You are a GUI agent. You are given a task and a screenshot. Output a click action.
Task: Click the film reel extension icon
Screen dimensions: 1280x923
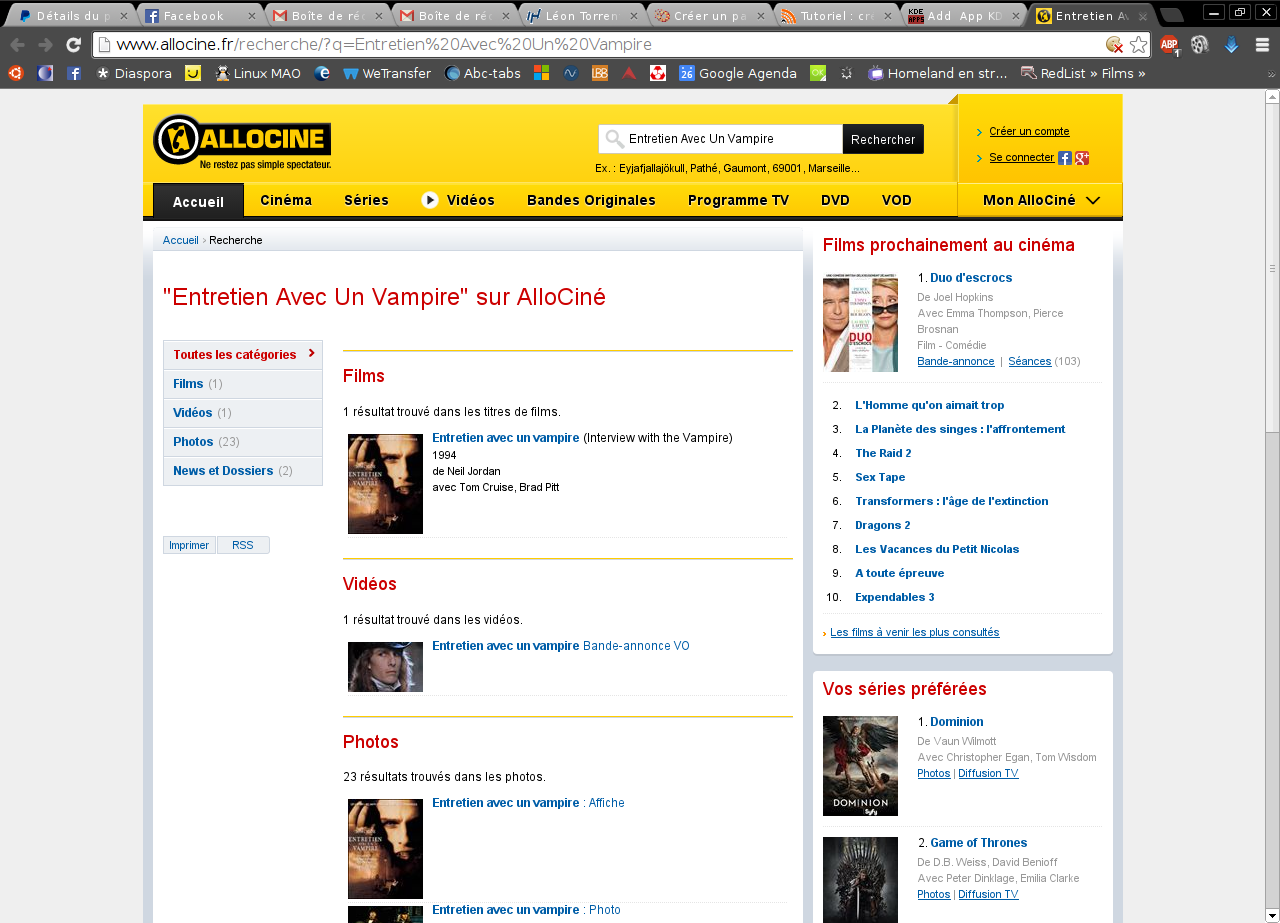1200,45
